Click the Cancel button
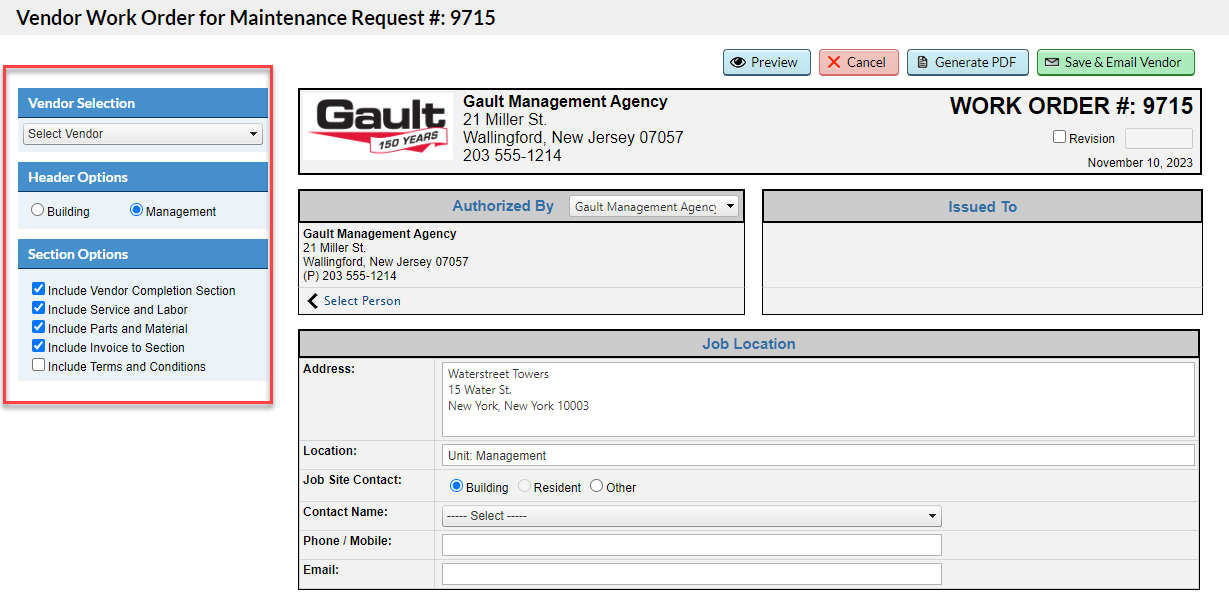 tap(858, 62)
